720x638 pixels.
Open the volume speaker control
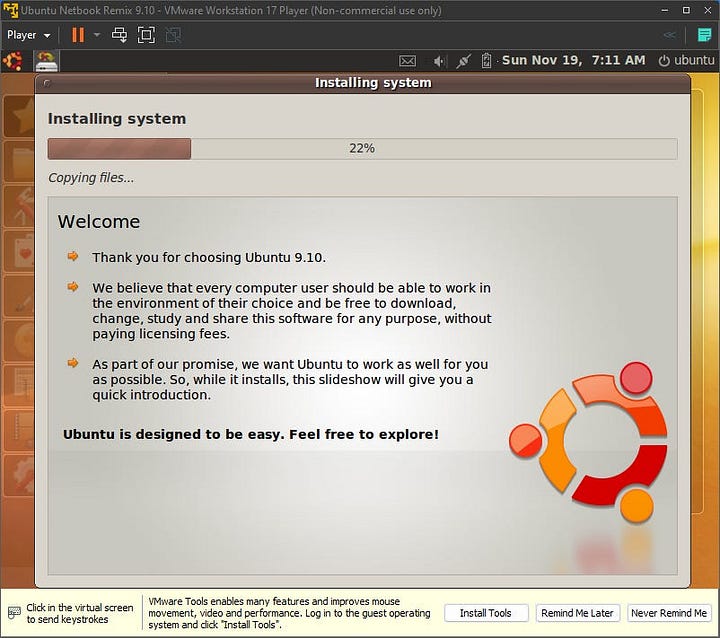point(439,61)
